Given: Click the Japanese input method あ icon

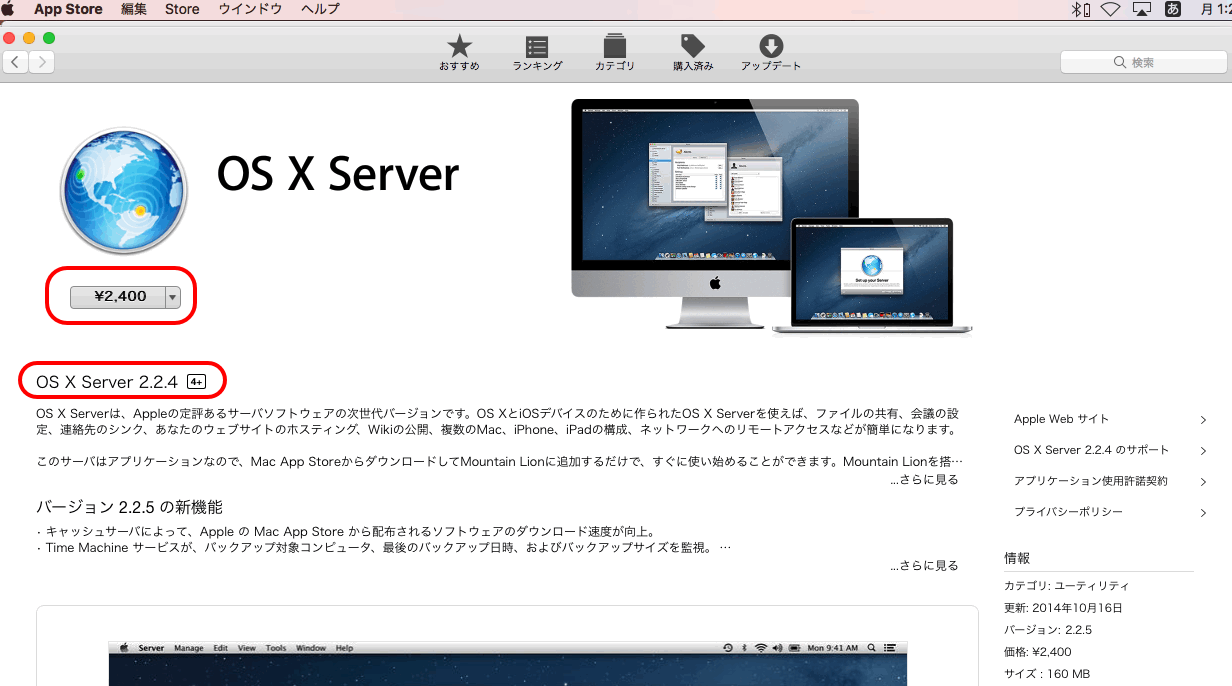Looking at the screenshot, I should click(x=1173, y=9).
